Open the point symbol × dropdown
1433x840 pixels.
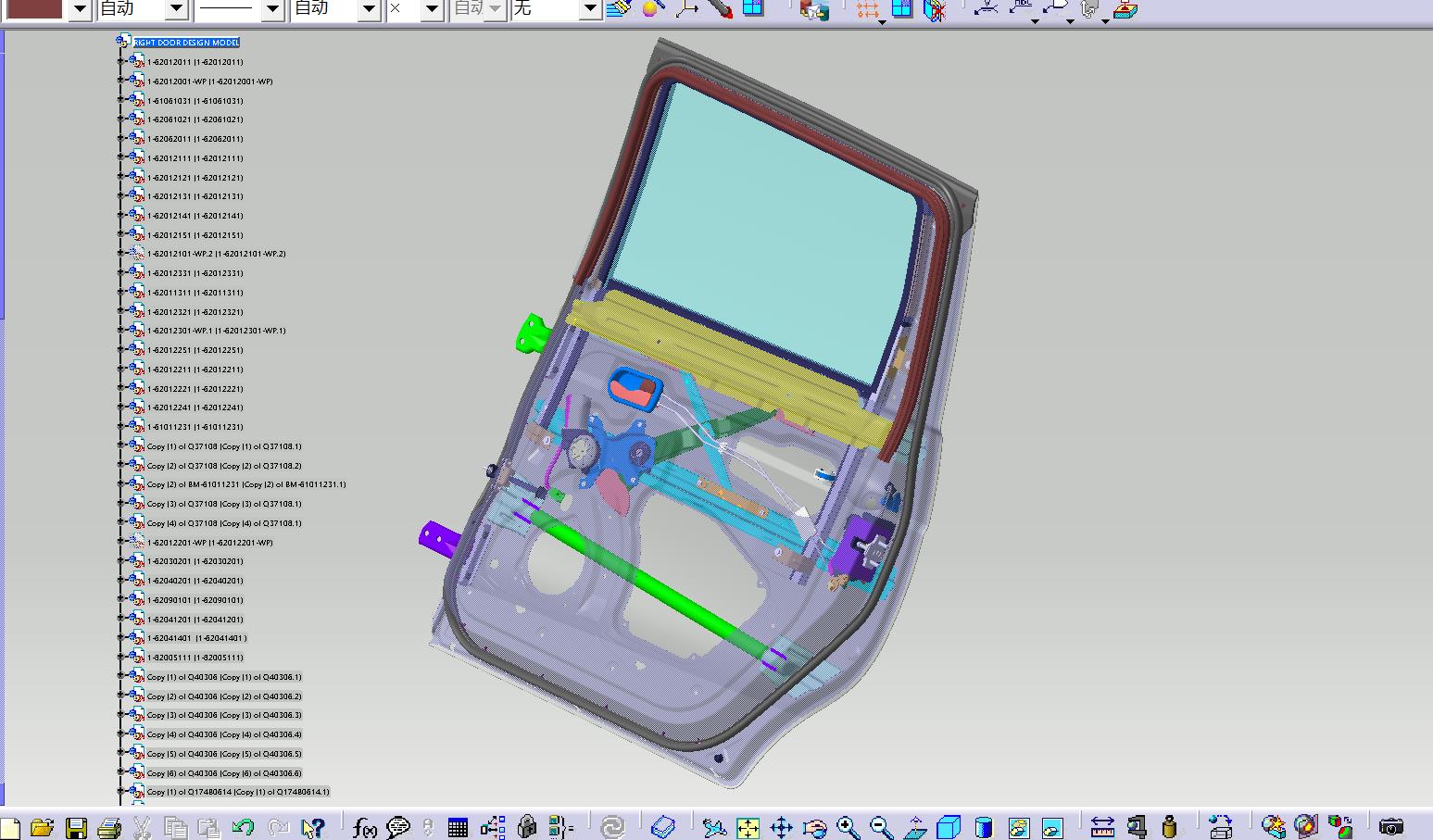433,9
